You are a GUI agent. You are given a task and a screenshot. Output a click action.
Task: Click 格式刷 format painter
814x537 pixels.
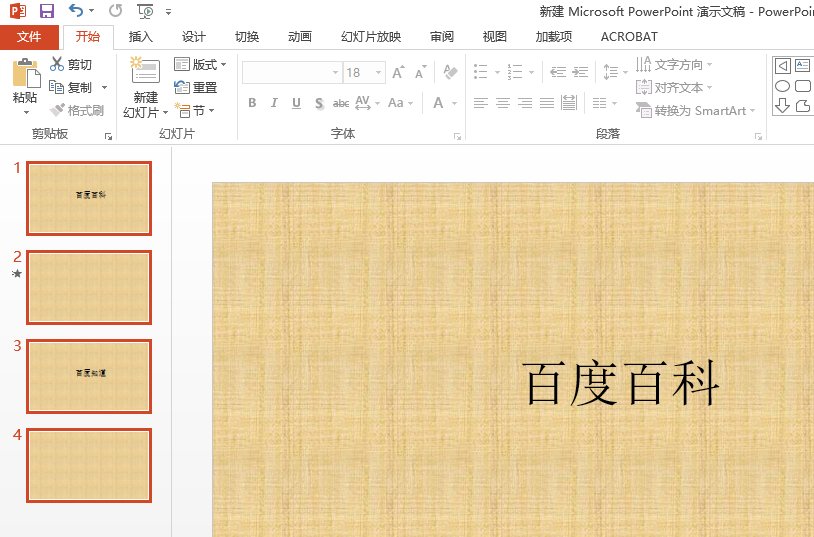[77, 110]
